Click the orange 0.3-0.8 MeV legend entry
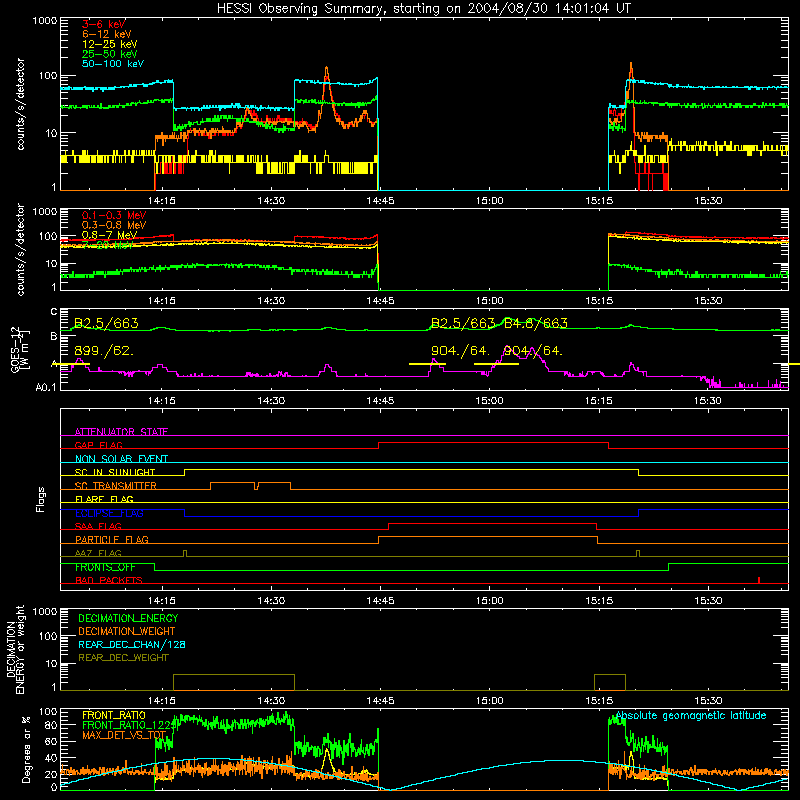800x800 pixels. click(x=114, y=225)
